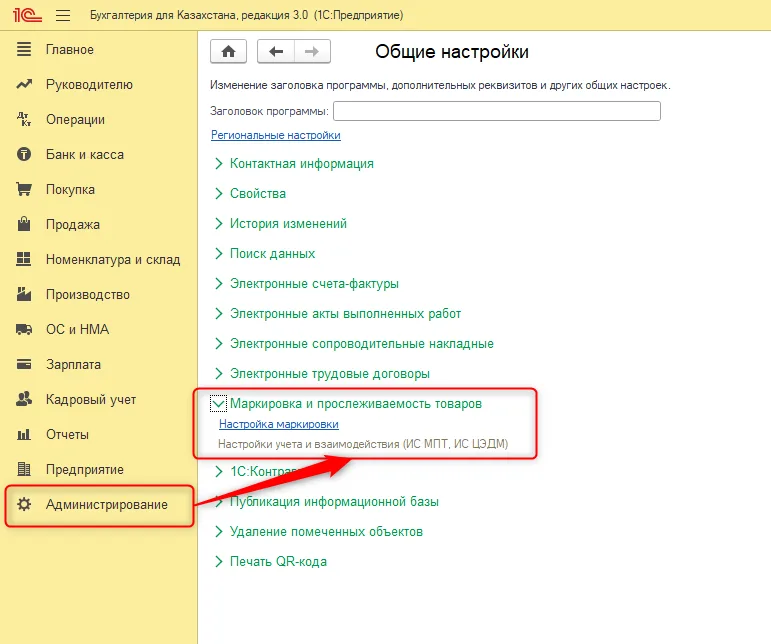Click the Операции Дт/Кт icon

(24, 119)
